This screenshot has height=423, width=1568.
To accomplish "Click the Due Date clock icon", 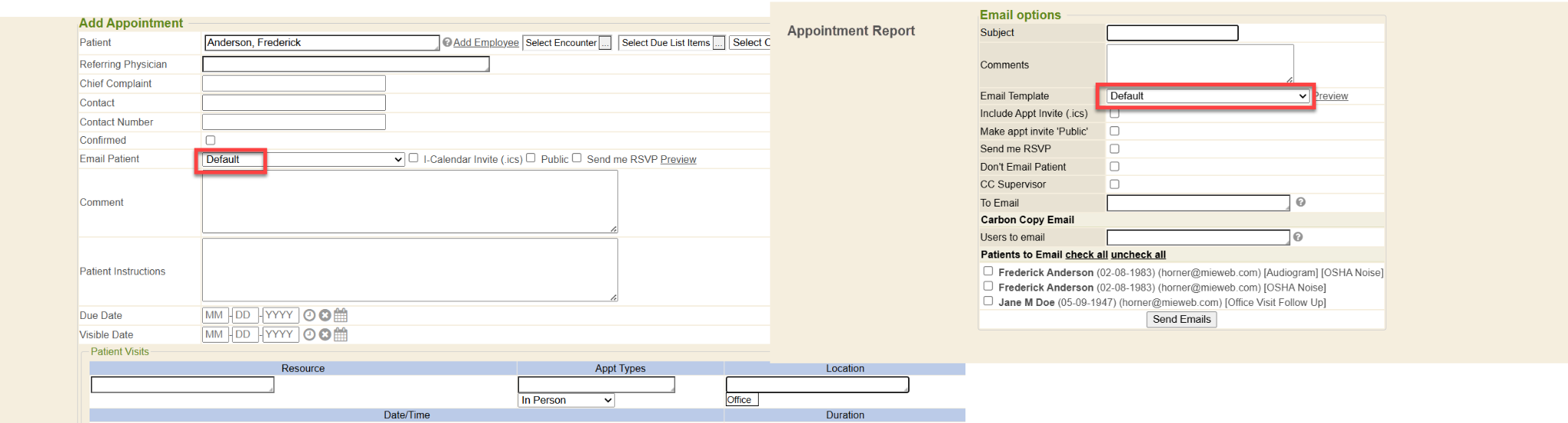I will tap(309, 315).
